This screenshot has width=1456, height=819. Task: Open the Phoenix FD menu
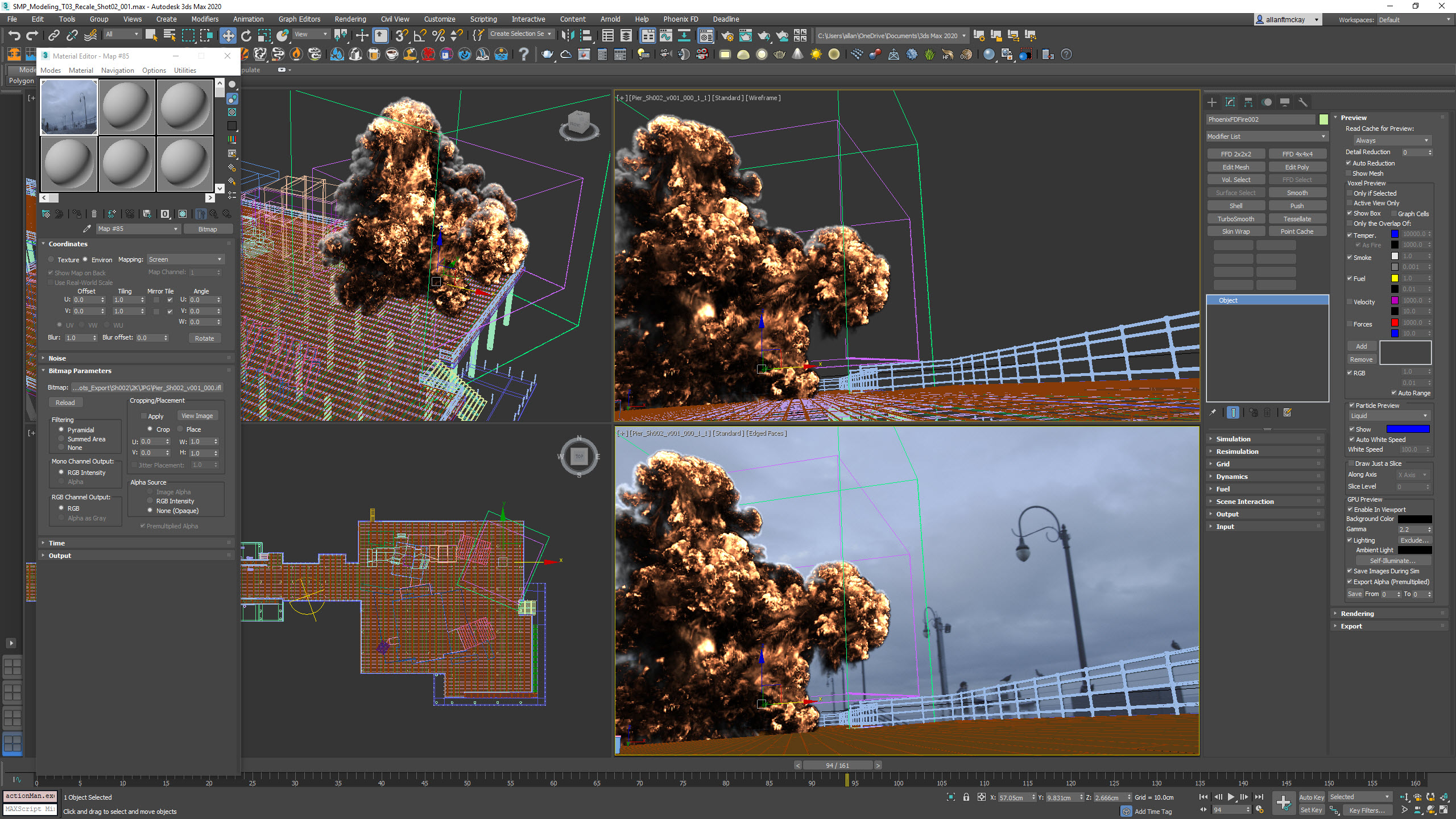pyautogui.click(x=680, y=19)
